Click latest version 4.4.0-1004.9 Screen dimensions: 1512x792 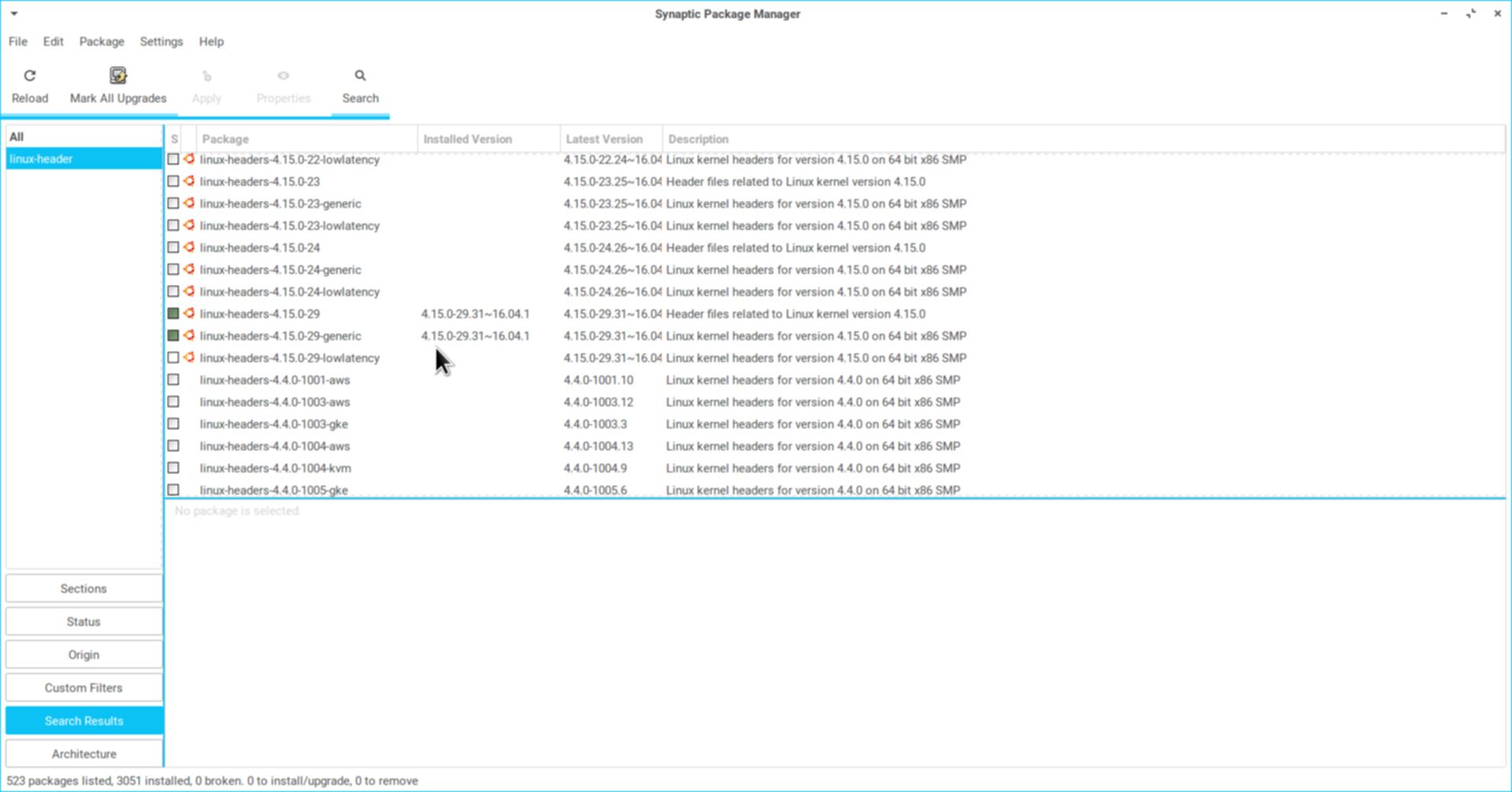[x=595, y=468]
